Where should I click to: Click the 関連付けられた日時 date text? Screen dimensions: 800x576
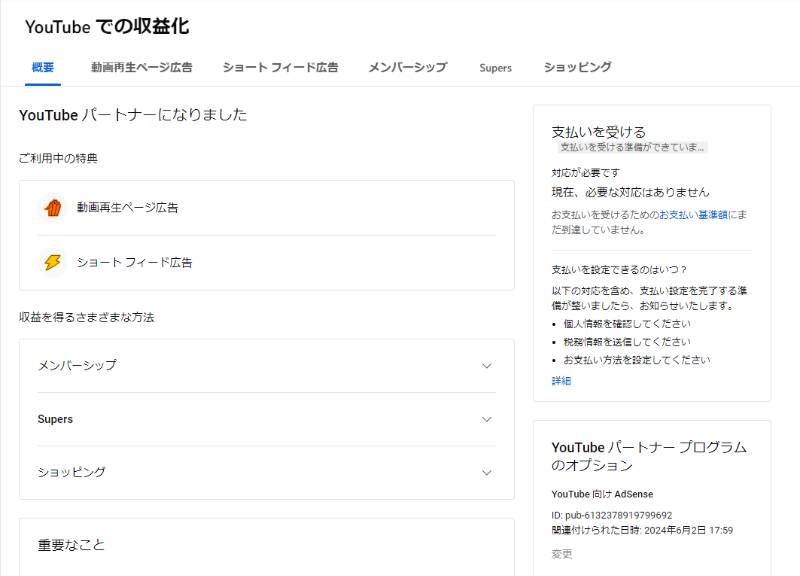click(642, 531)
